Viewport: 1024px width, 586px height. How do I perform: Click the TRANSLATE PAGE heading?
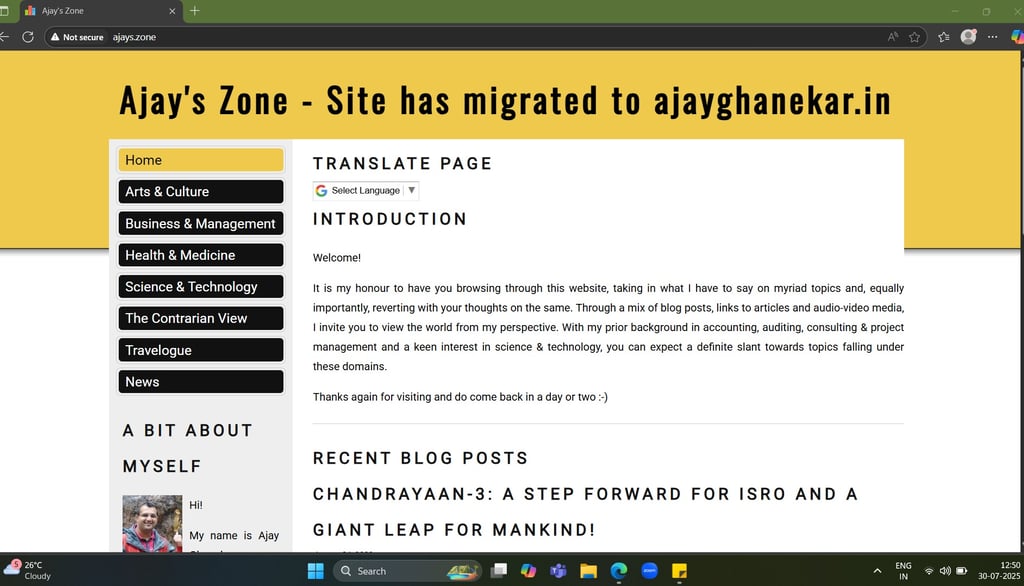click(402, 163)
